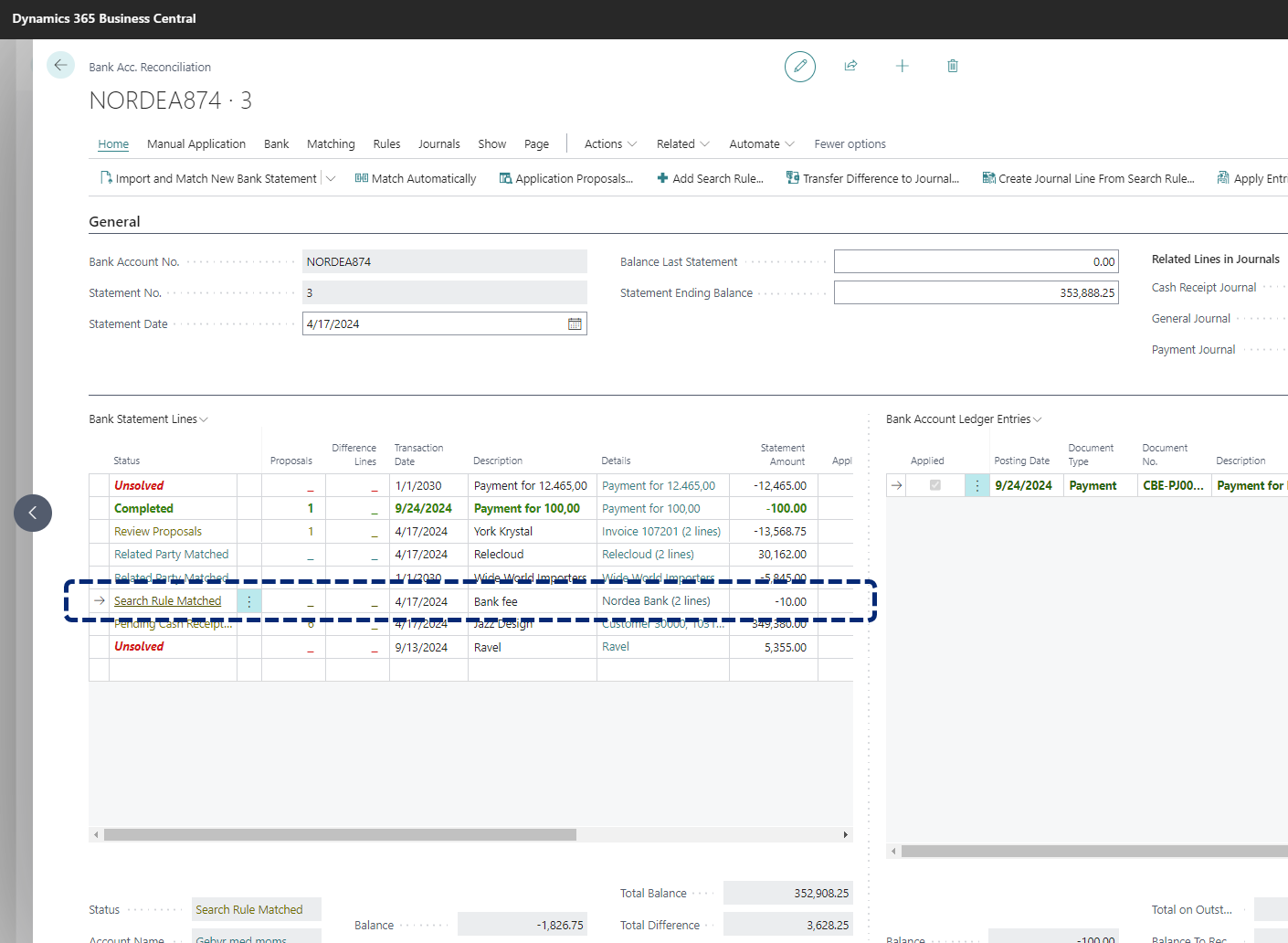Click the Apply Entries action
This screenshot has width=1288, height=943.
[1252, 178]
